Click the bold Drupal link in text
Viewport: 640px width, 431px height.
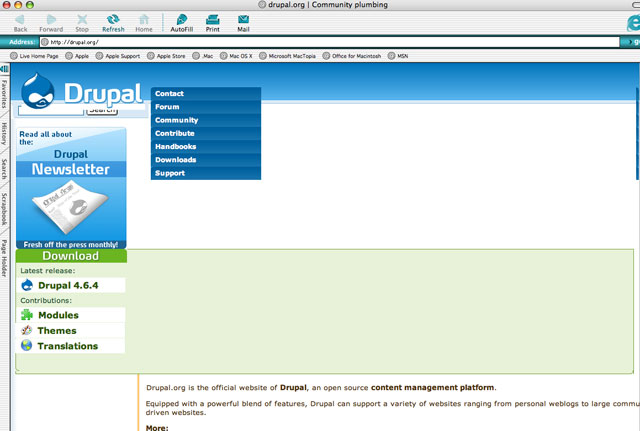[293, 387]
